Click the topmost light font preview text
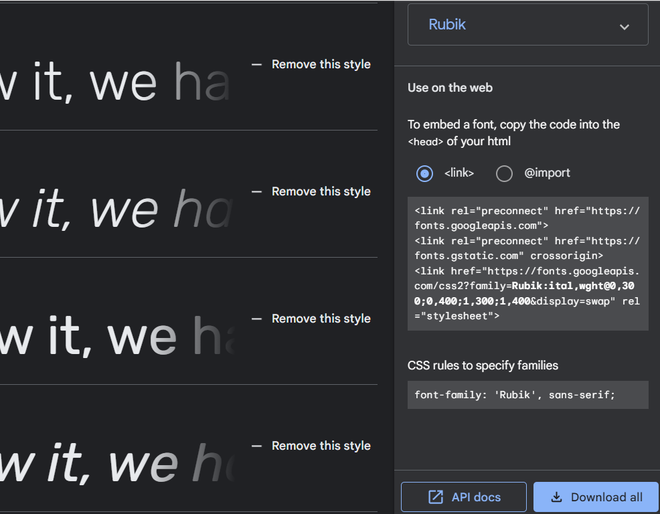Screen dimensions: 660x514 pos(115,84)
